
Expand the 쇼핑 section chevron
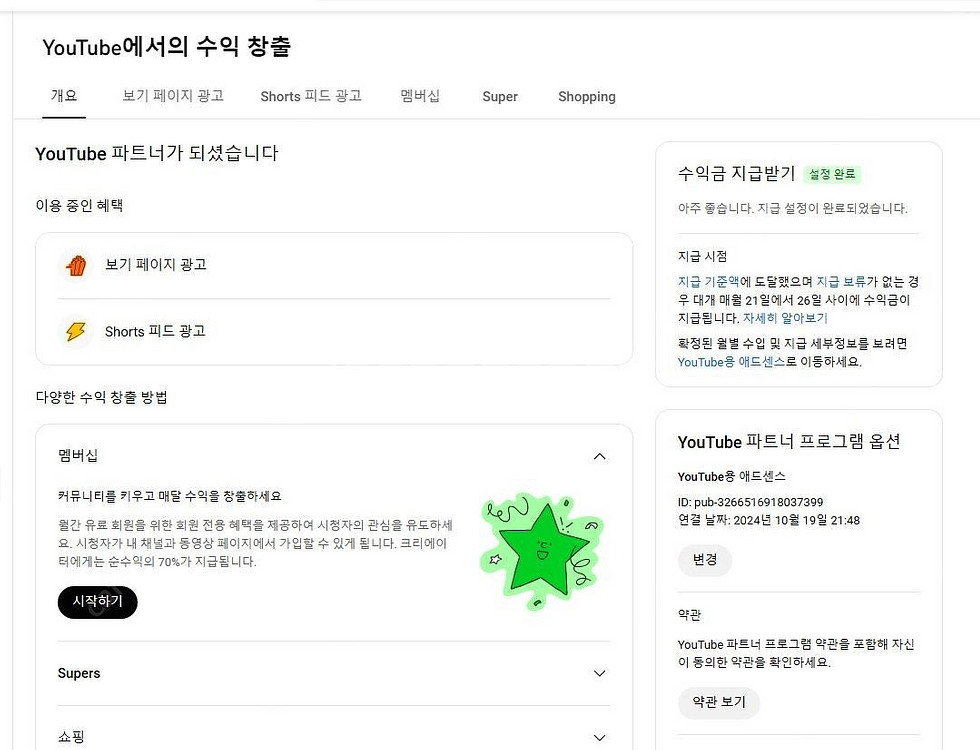[x=599, y=737]
